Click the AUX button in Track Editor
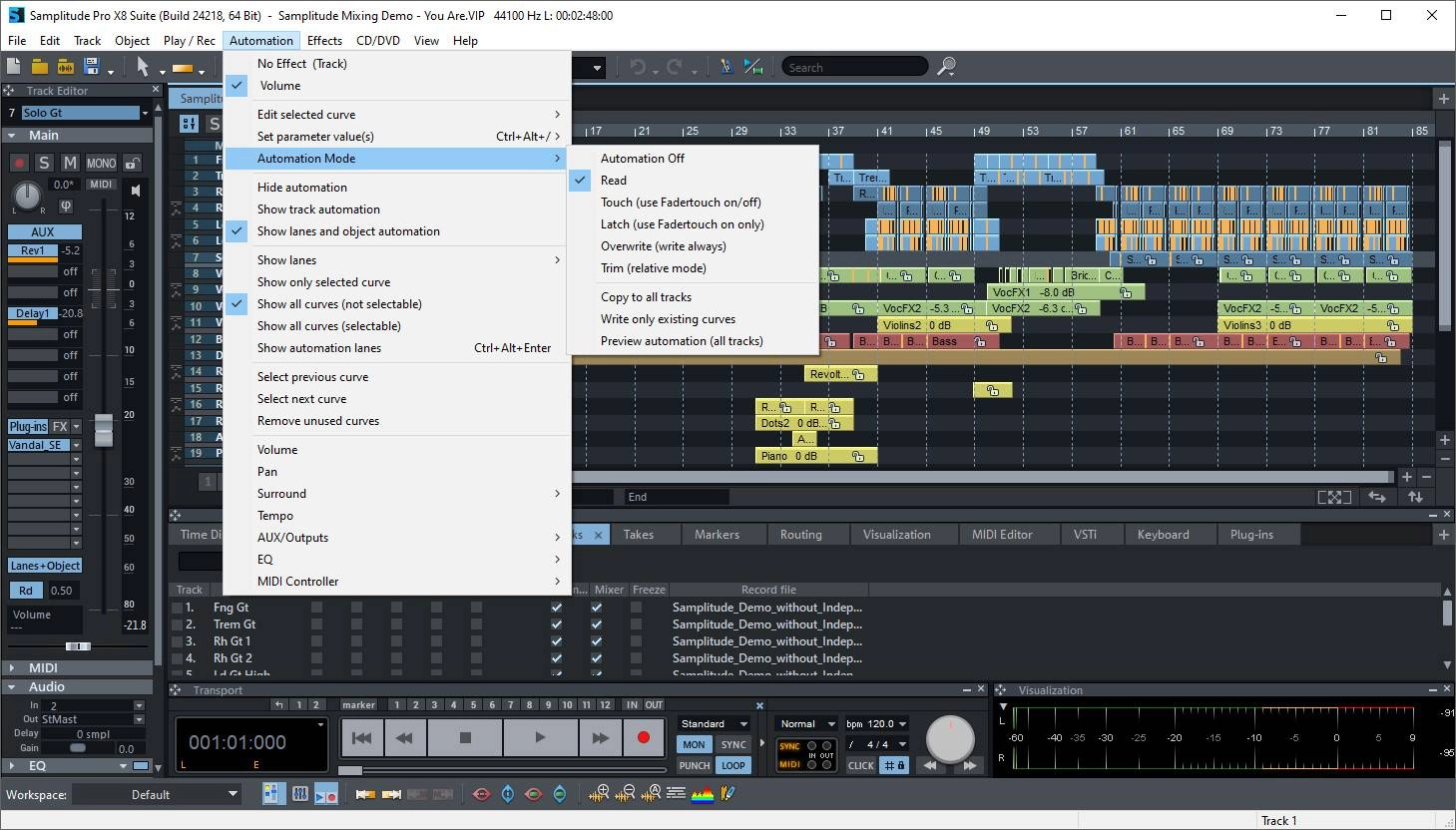The height and width of the screenshot is (830, 1456). 43,231
